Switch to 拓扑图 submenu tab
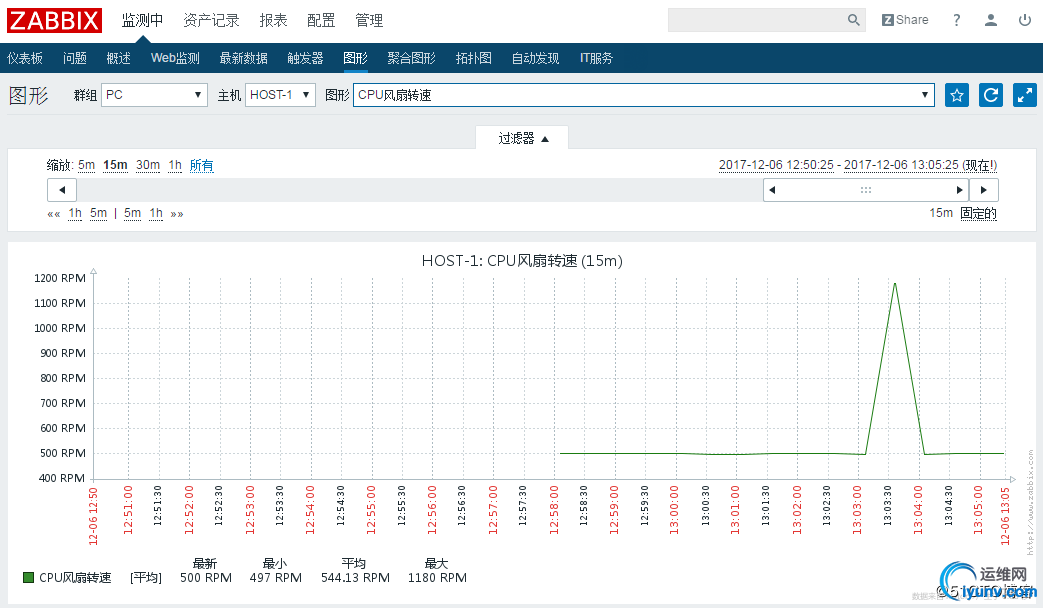The height and width of the screenshot is (608, 1043). click(474, 58)
